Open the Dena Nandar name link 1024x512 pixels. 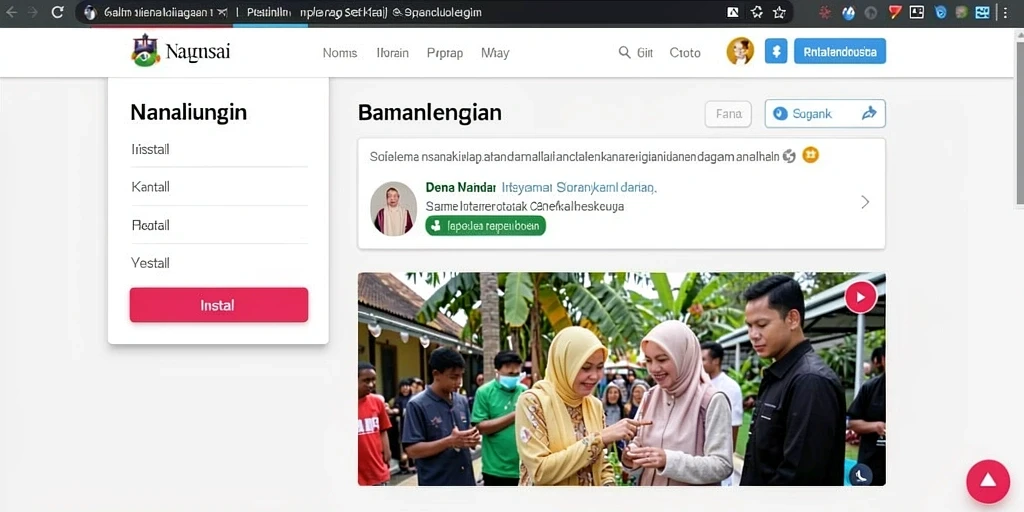click(461, 187)
